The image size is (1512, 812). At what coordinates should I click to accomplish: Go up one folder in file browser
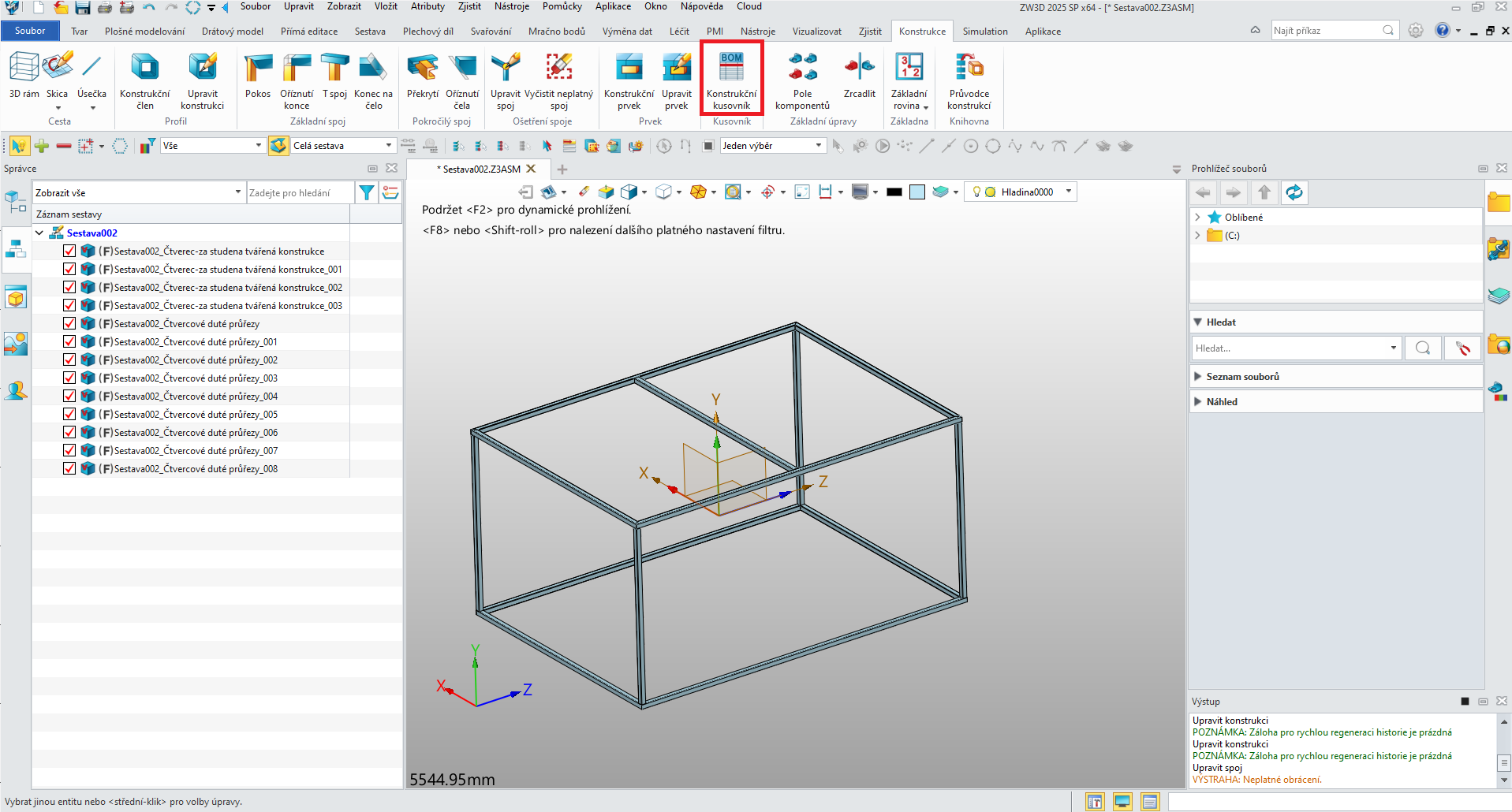pyautogui.click(x=1264, y=192)
